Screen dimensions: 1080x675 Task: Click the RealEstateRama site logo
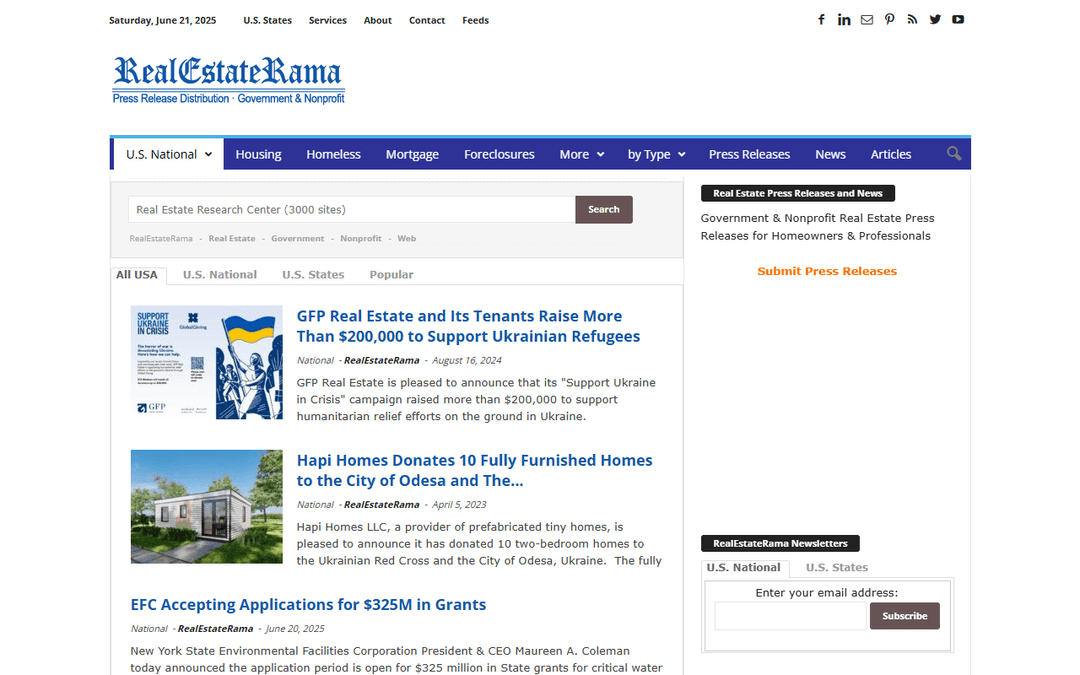point(229,80)
